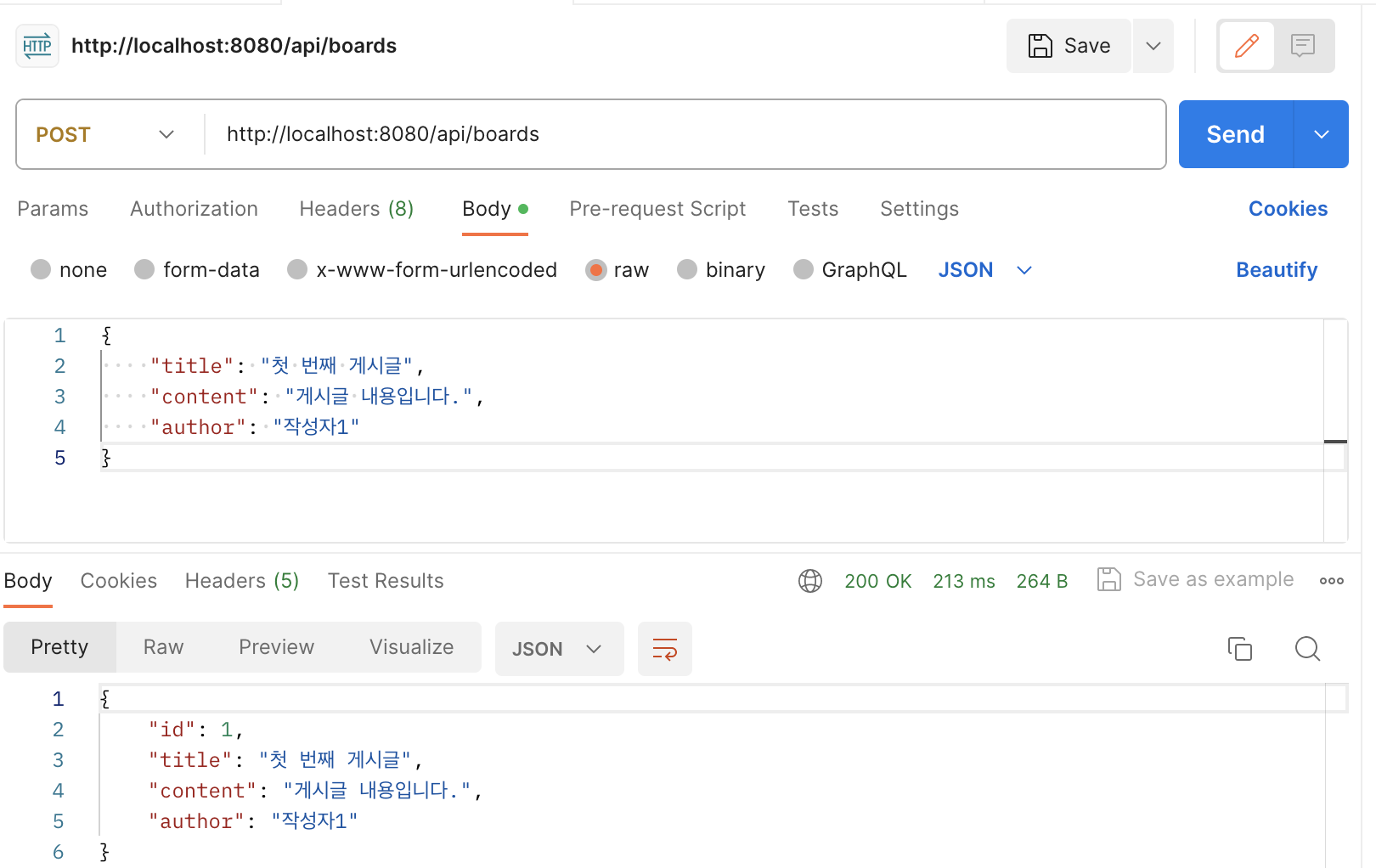This screenshot has height=868, width=1376.
Task: Switch to the Preview response view
Action: (x=276, y=647)
